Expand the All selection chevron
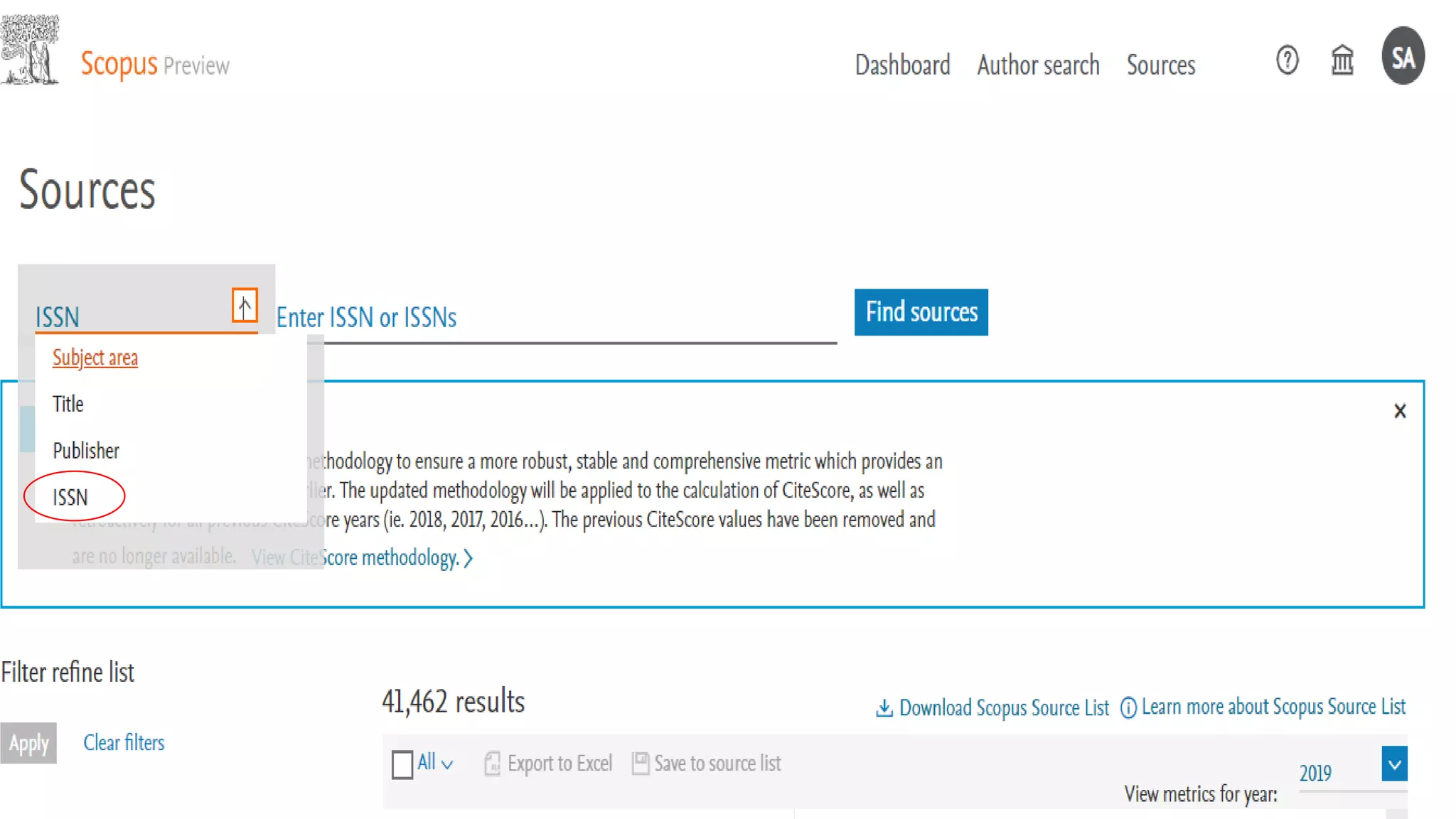 [447, 765]
